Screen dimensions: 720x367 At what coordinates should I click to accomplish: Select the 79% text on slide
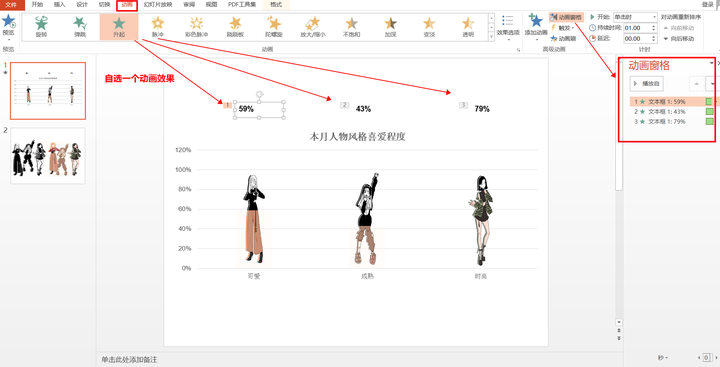coord(482,109)
